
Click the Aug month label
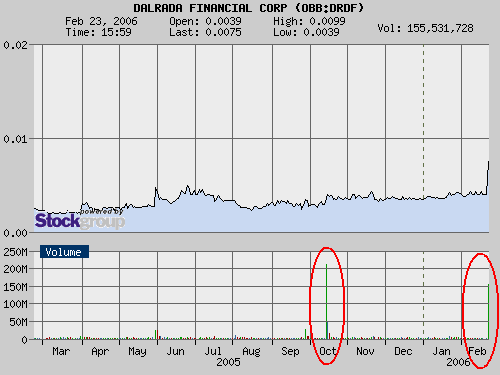click(x=251, y=352)
